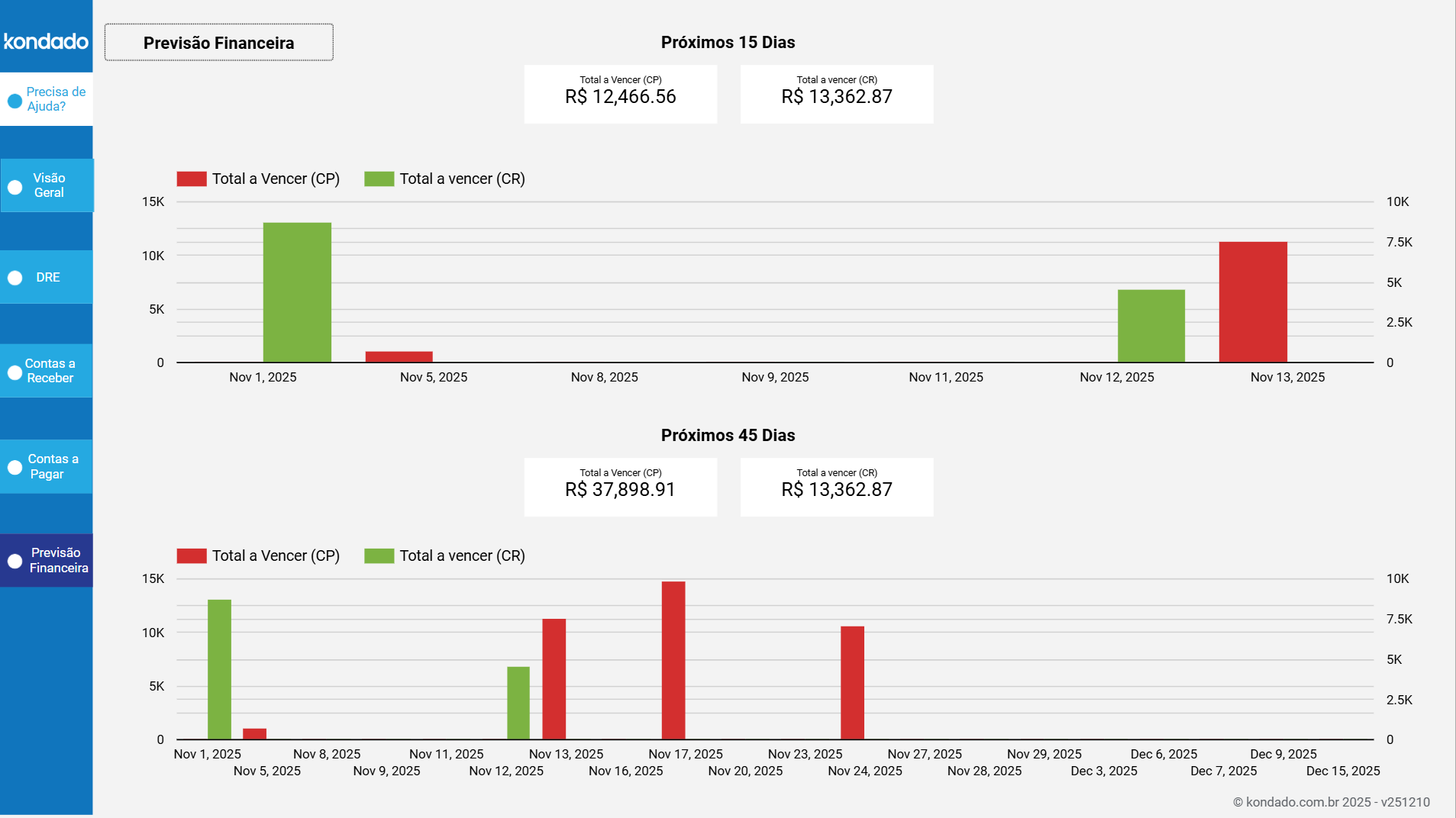This screenshot has width=1456, height=818.
Task: Click the kondado logo
Action: click(x=46, y=41)
